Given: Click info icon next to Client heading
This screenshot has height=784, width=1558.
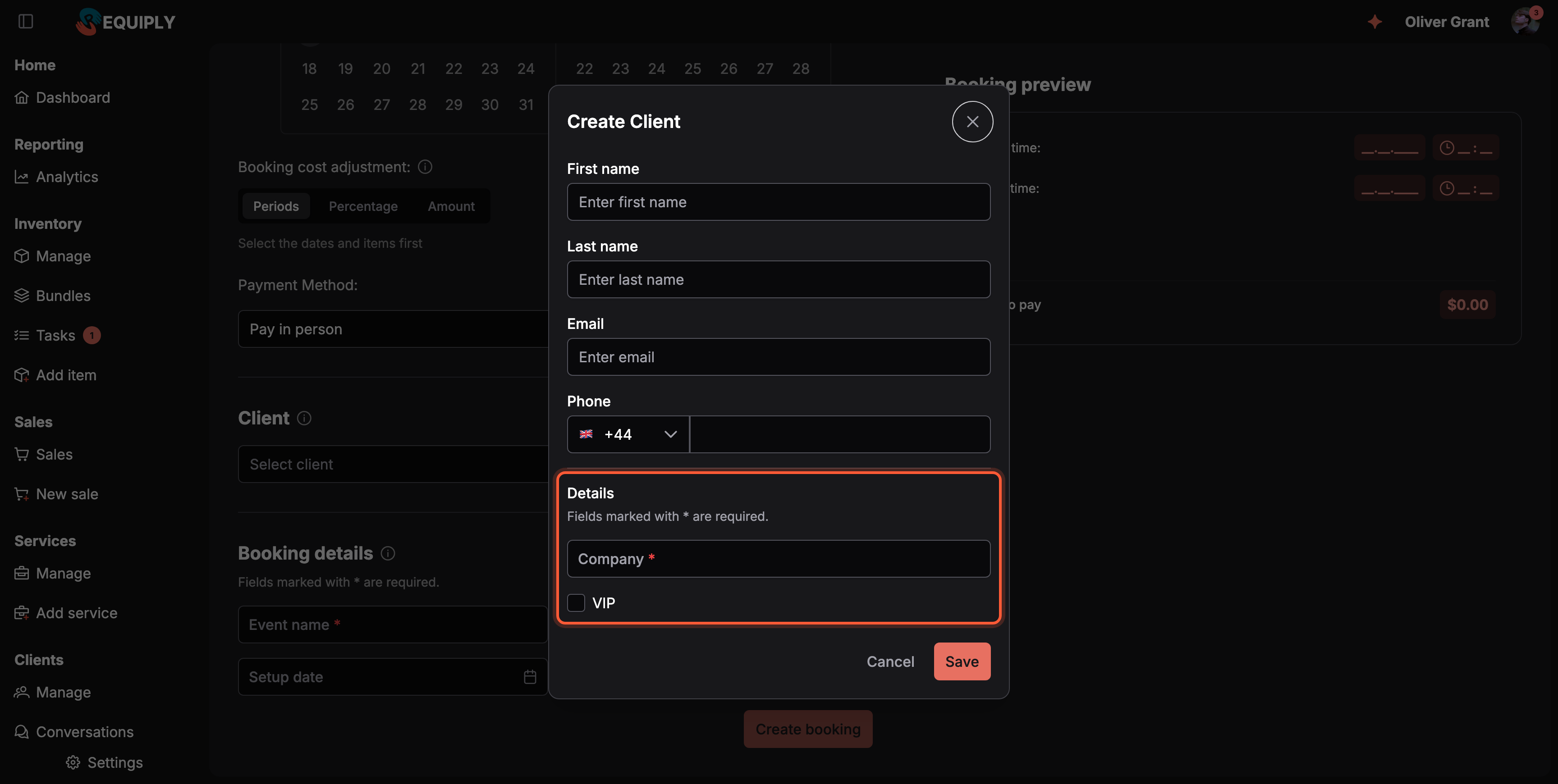Looking at the screenshot, I should pos(304,418).
